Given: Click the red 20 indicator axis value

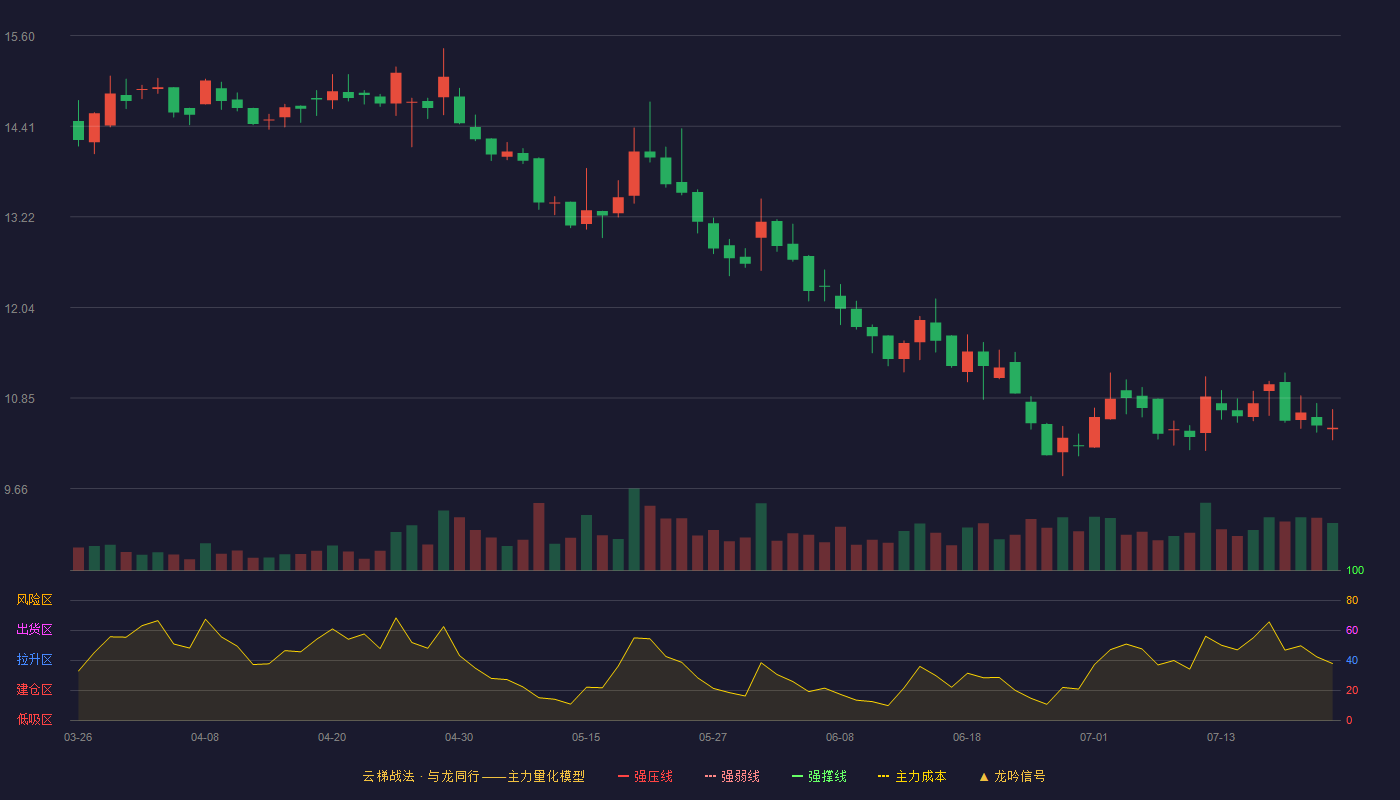Looking at the screenshot, I should [1352, 690].
